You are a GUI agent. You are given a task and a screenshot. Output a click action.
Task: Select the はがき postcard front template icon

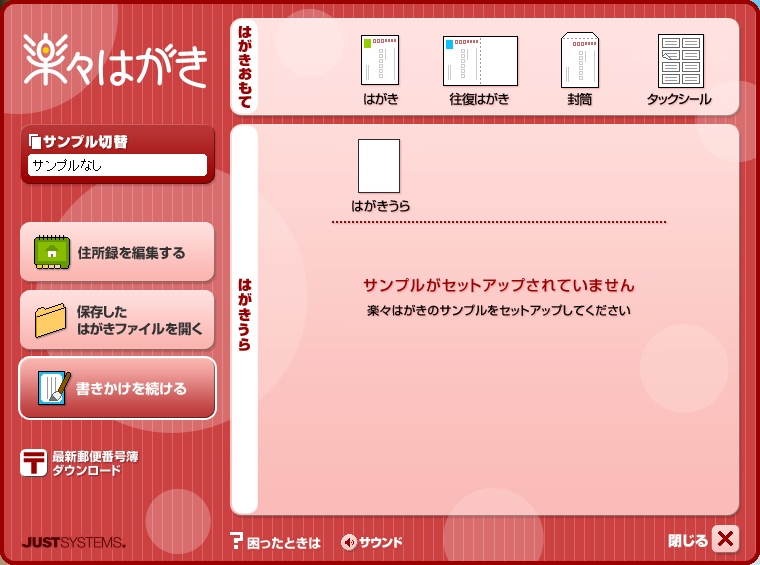(380, 60)
